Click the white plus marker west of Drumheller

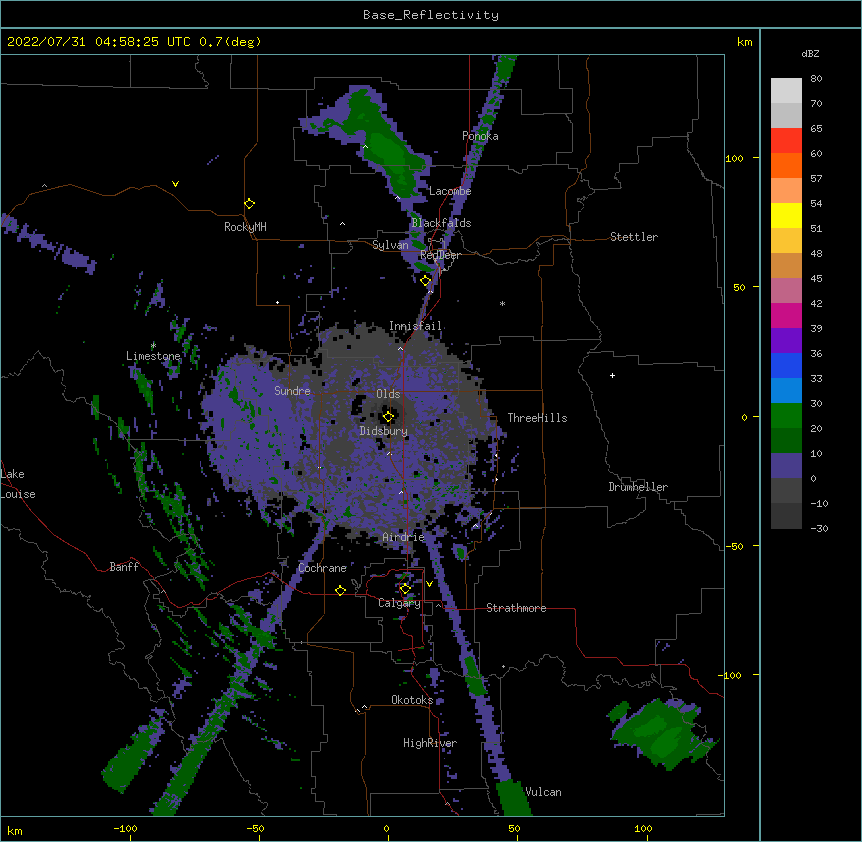click(x=612, y=375)
